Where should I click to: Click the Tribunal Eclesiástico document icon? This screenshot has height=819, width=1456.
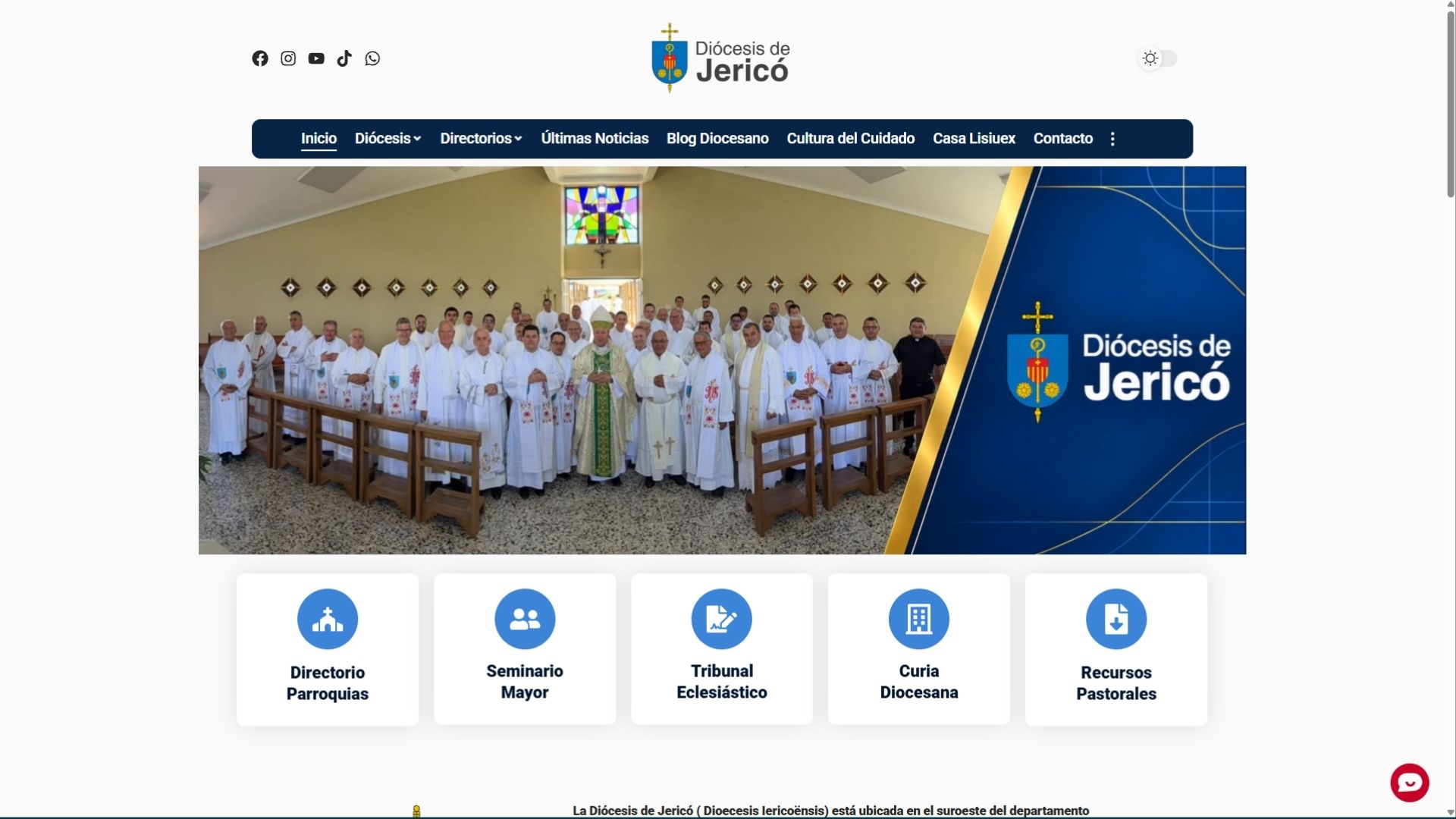[x=722, y=619]
